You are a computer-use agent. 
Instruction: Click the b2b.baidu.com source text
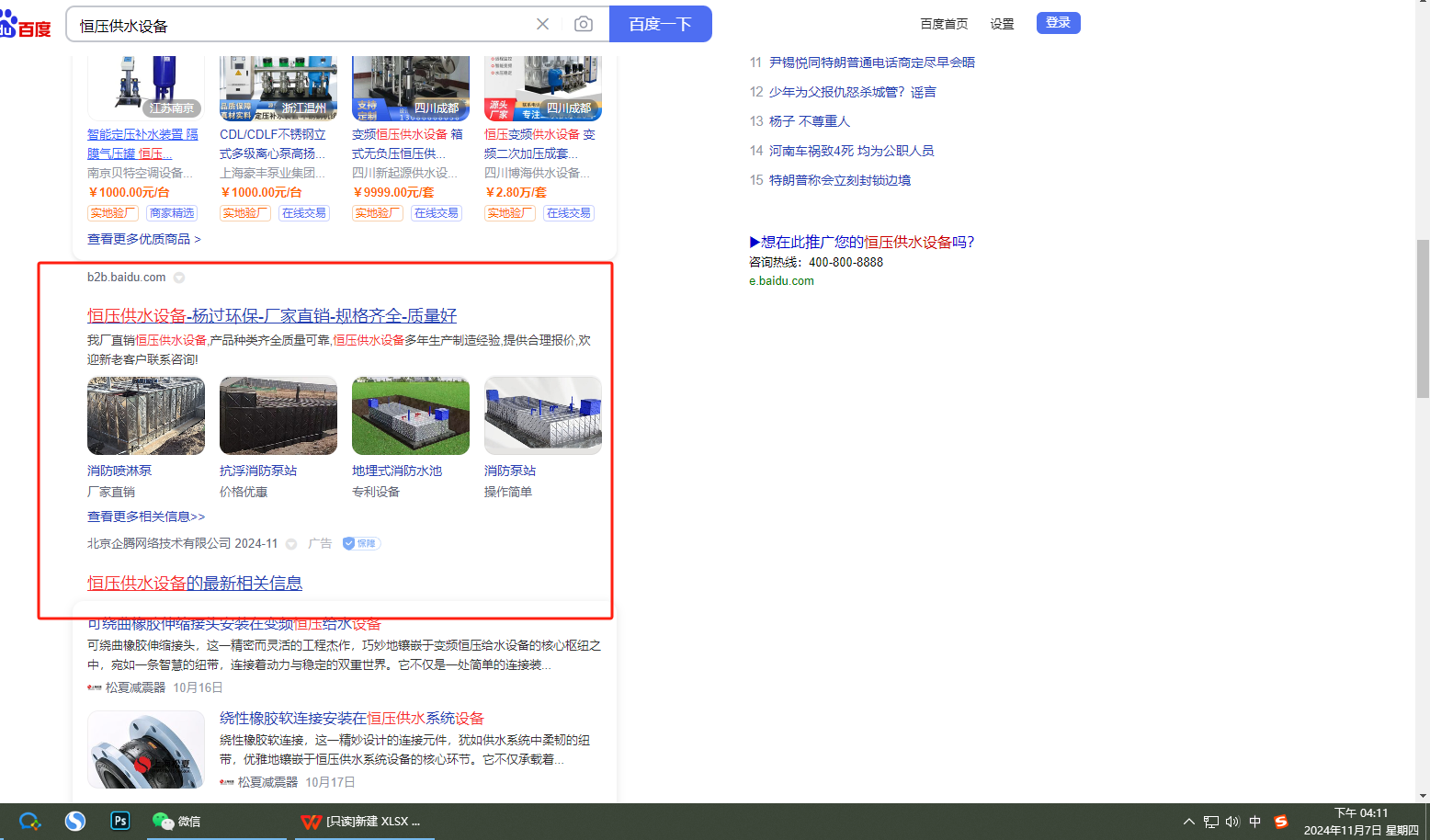[x=127, y=278]
